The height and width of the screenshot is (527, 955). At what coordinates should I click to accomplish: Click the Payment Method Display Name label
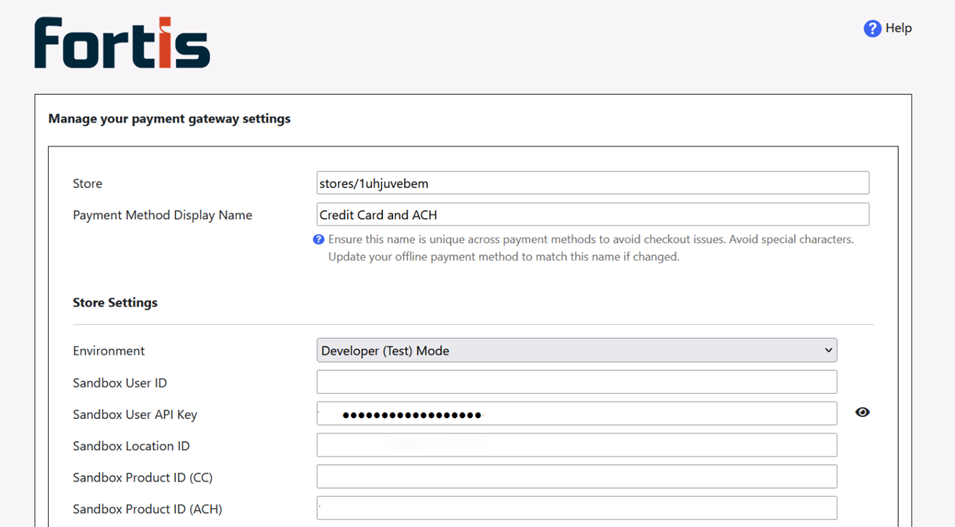click(162, 215)
